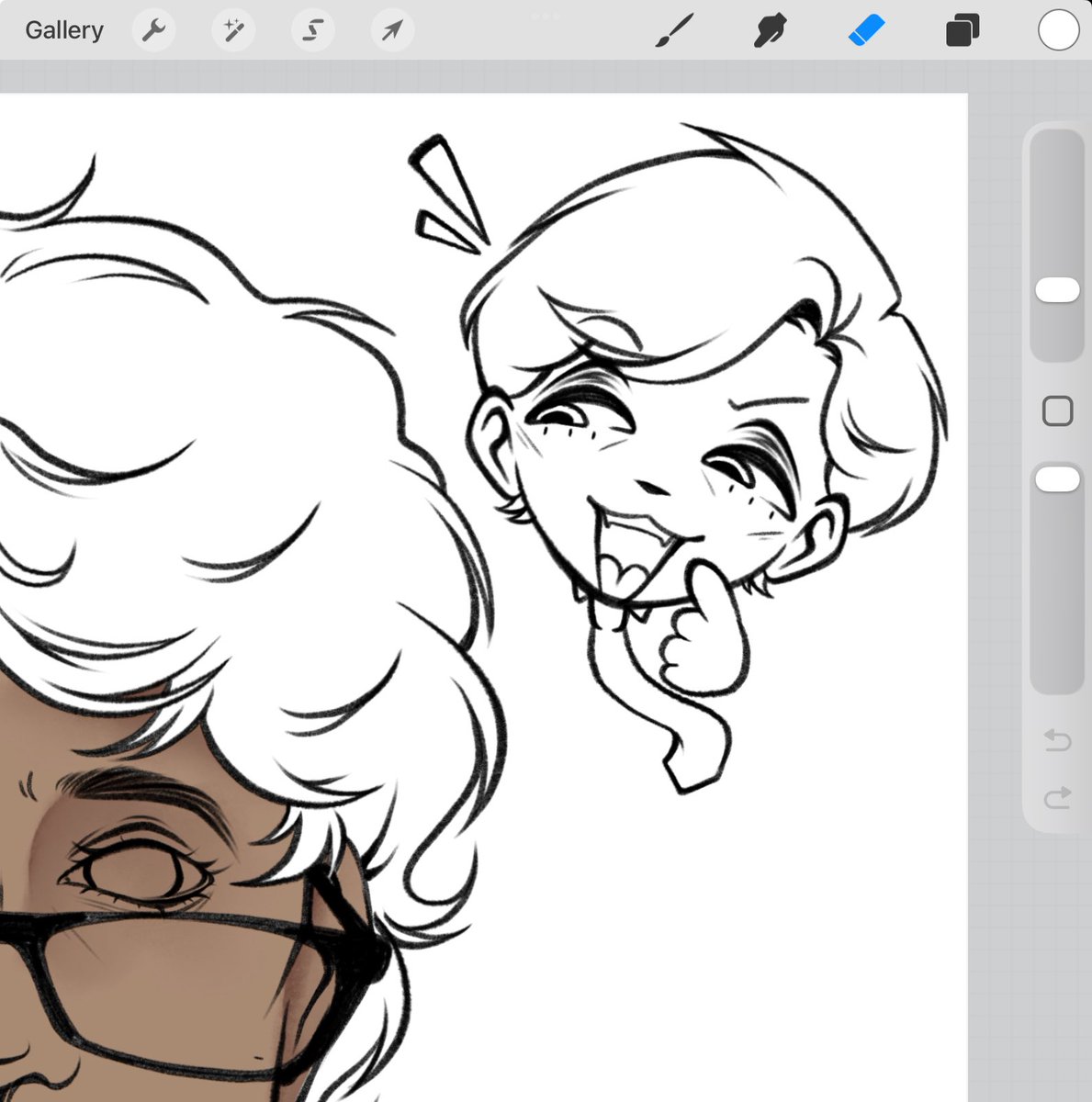
Task: Select the Eraser tool
Action: tap(866, 30)
